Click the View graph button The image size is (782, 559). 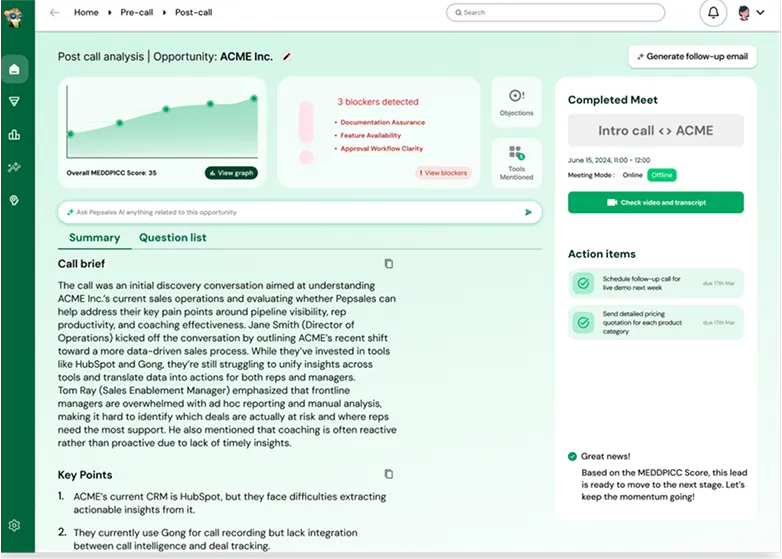(x=231, y=173)
